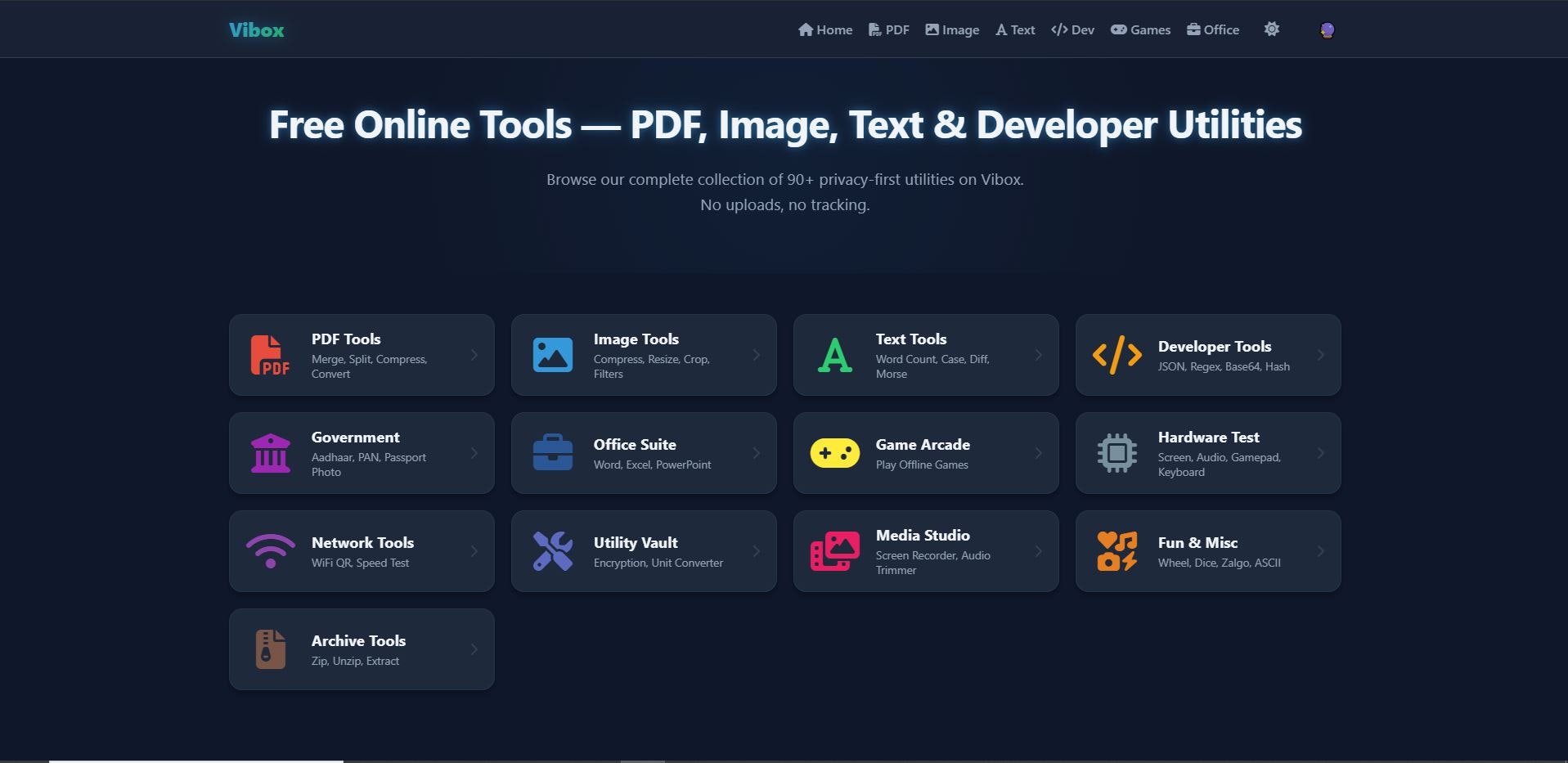Click the 'Wheel, Dice, Zalgo, ASCII' description
The image size is (1568, 763).
(1220, 563)
